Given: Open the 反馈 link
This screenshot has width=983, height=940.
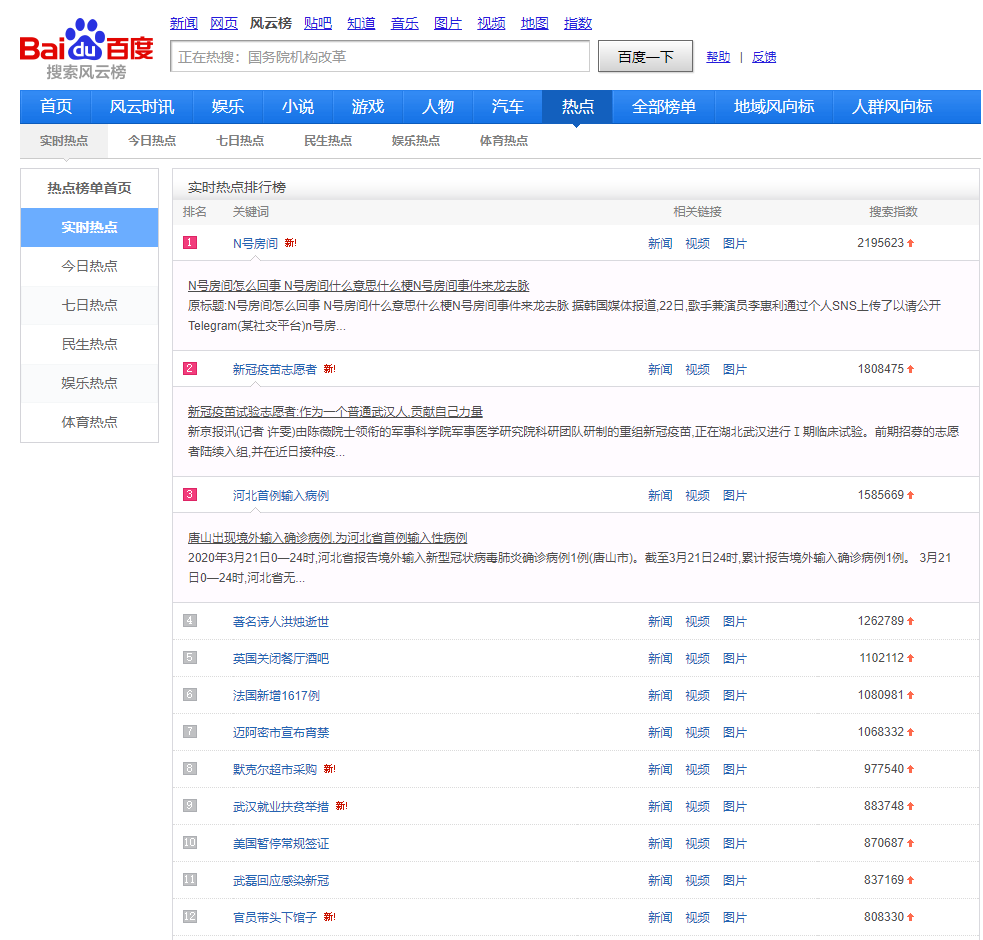Looking at the screenshot, I should [x=764, y=57].
